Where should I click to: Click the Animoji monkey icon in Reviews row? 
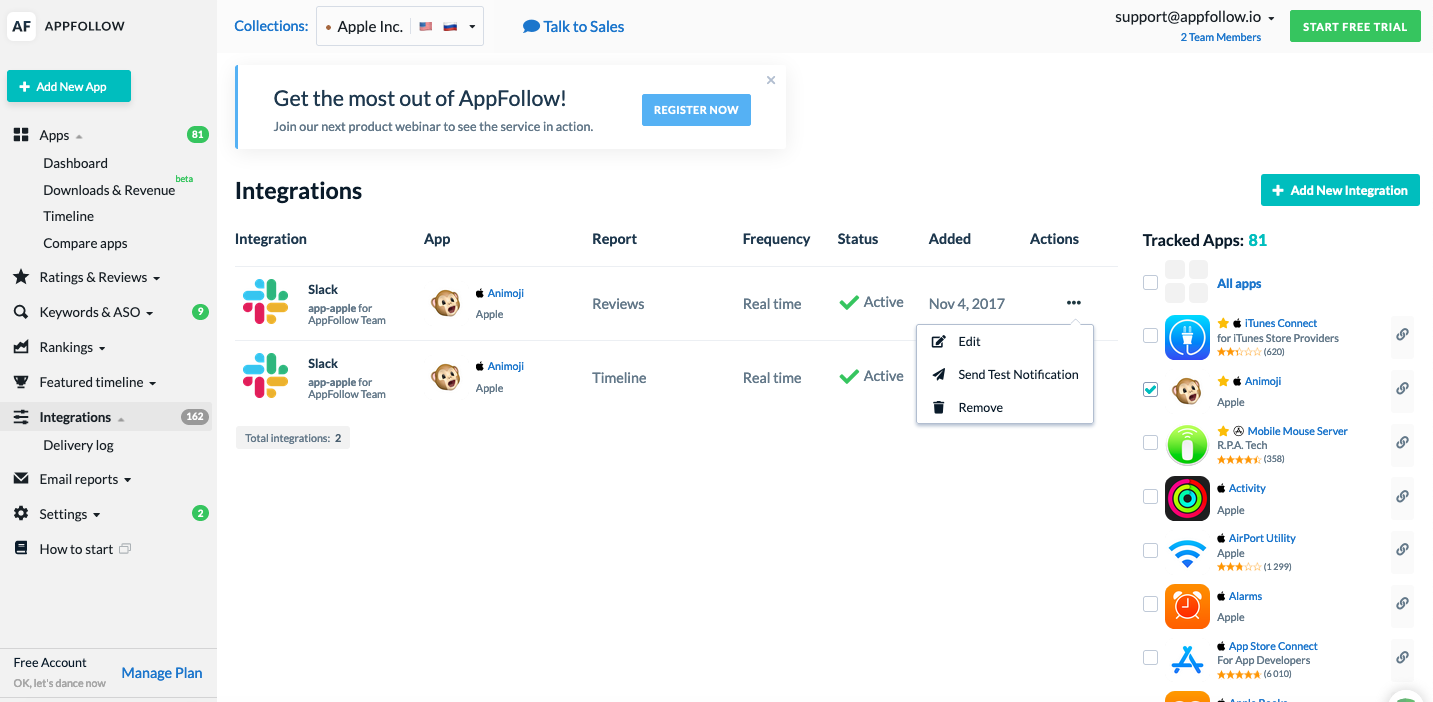point(446,303)
